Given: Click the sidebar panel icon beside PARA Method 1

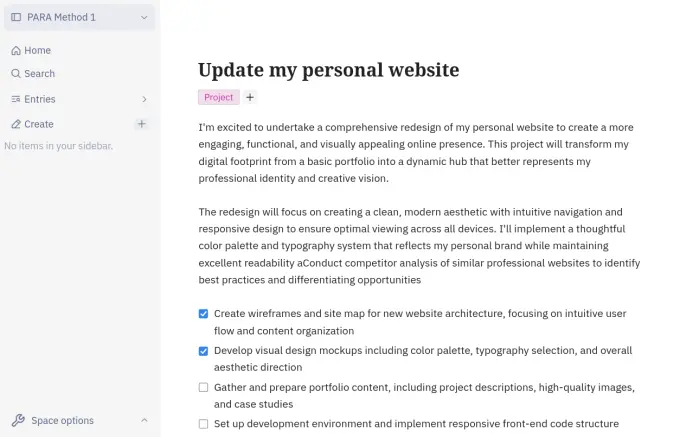Looking at the screenshot, I should (16, 17).
